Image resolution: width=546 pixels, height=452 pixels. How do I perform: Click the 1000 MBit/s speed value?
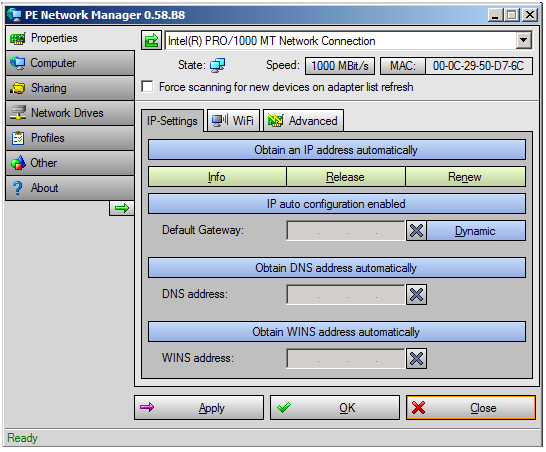point(340,66)
